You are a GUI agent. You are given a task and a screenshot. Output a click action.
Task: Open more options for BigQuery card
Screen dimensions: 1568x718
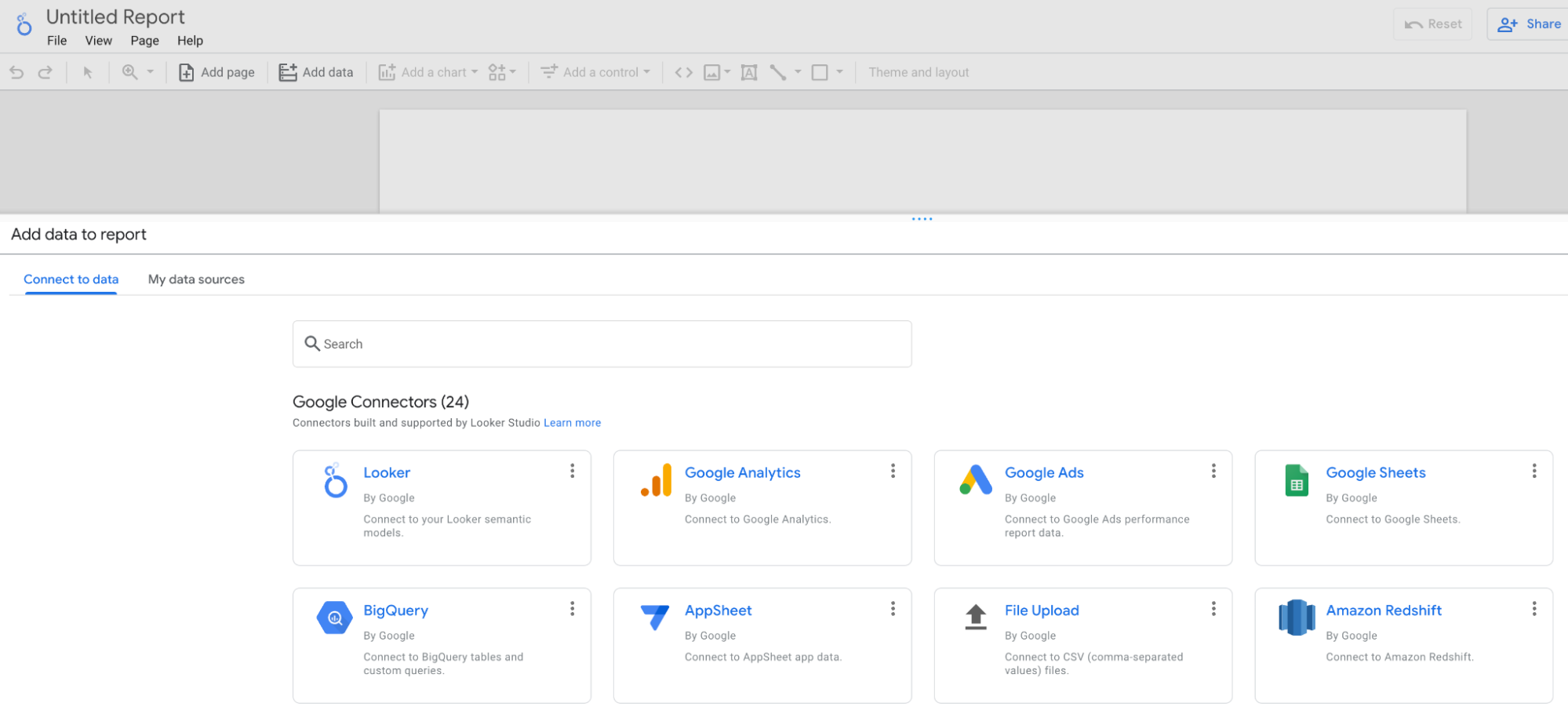coord(573,609)
